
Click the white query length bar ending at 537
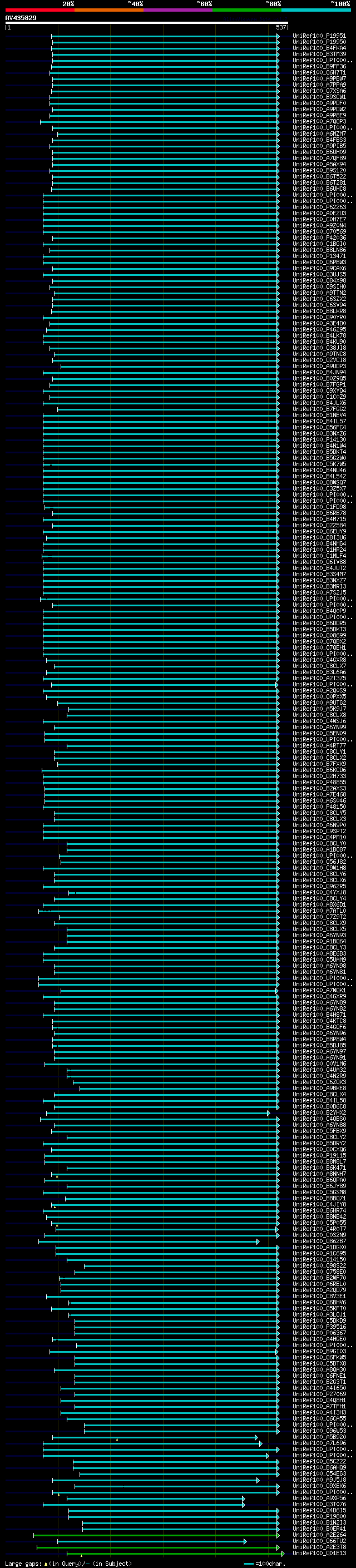146,23
